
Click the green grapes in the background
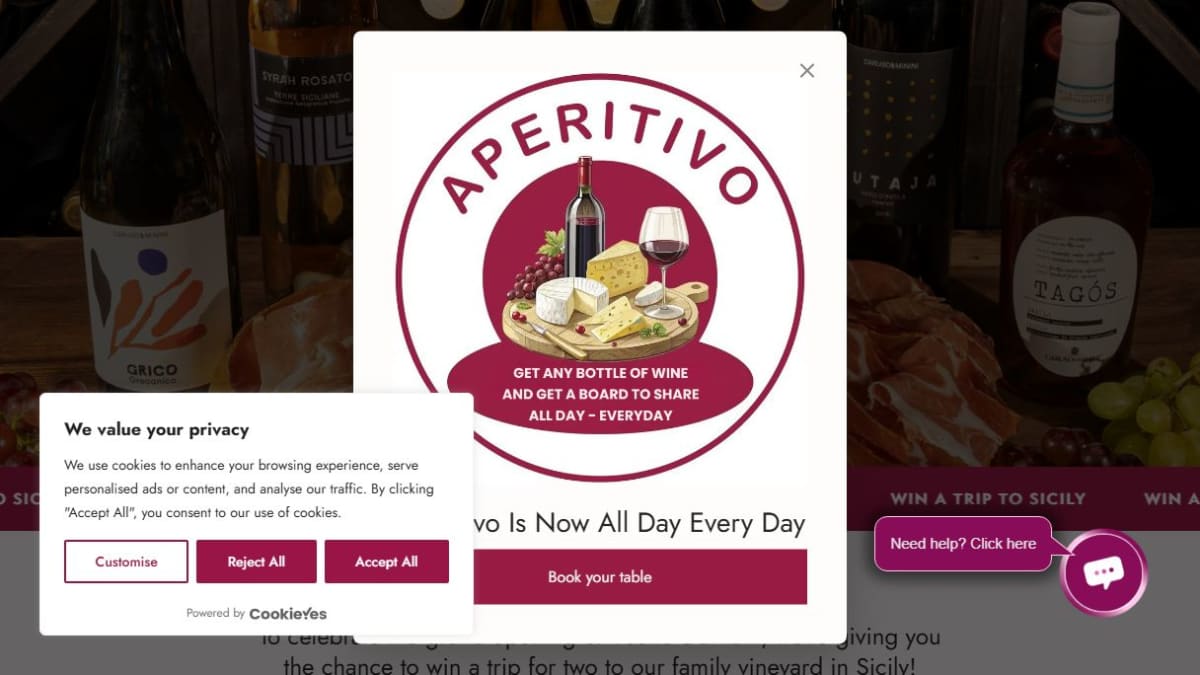coord(1152,410)
